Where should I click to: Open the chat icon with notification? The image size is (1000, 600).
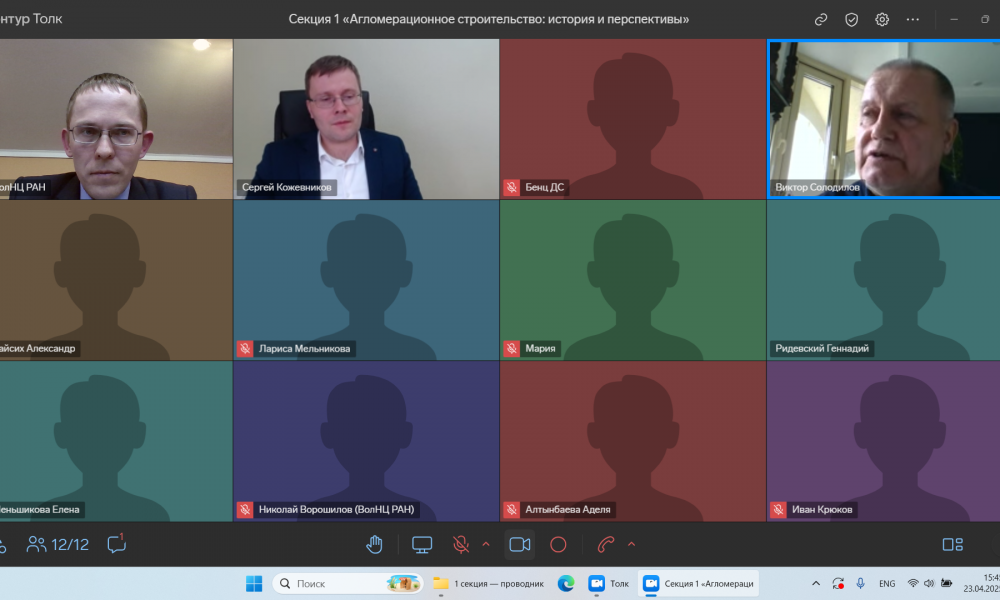pyautogui.click(x=117, y=544)
